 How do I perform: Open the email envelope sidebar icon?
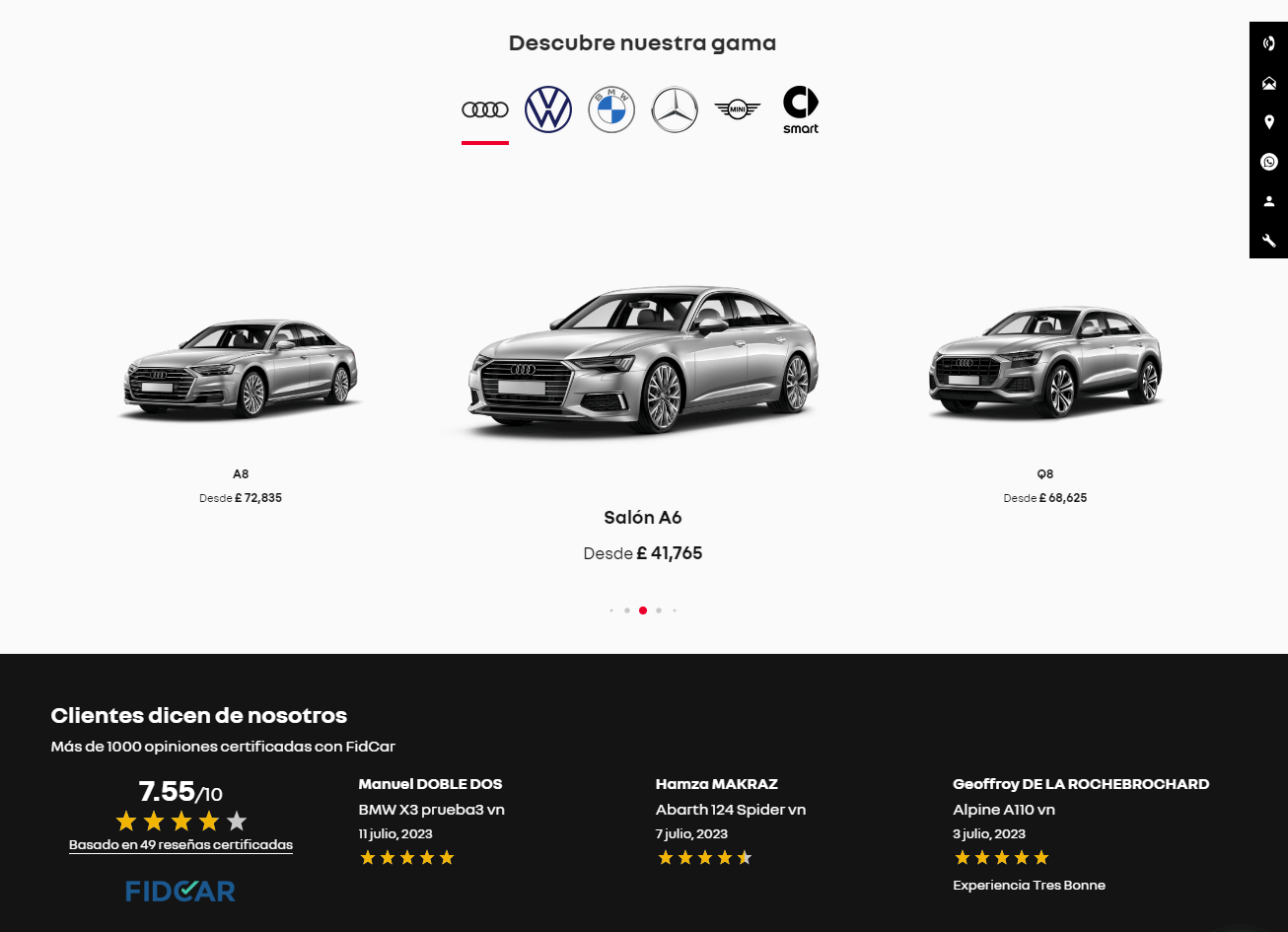(x=1269, y=83)
